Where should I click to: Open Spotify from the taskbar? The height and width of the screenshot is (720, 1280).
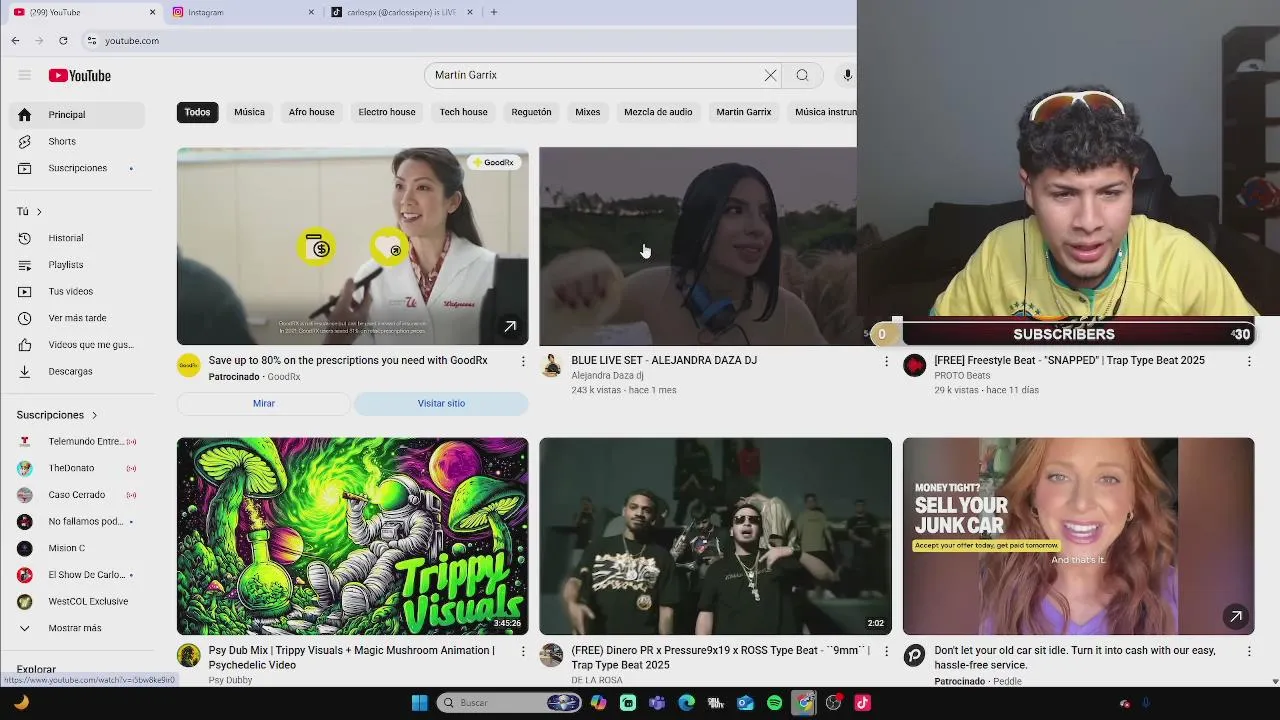775,703
